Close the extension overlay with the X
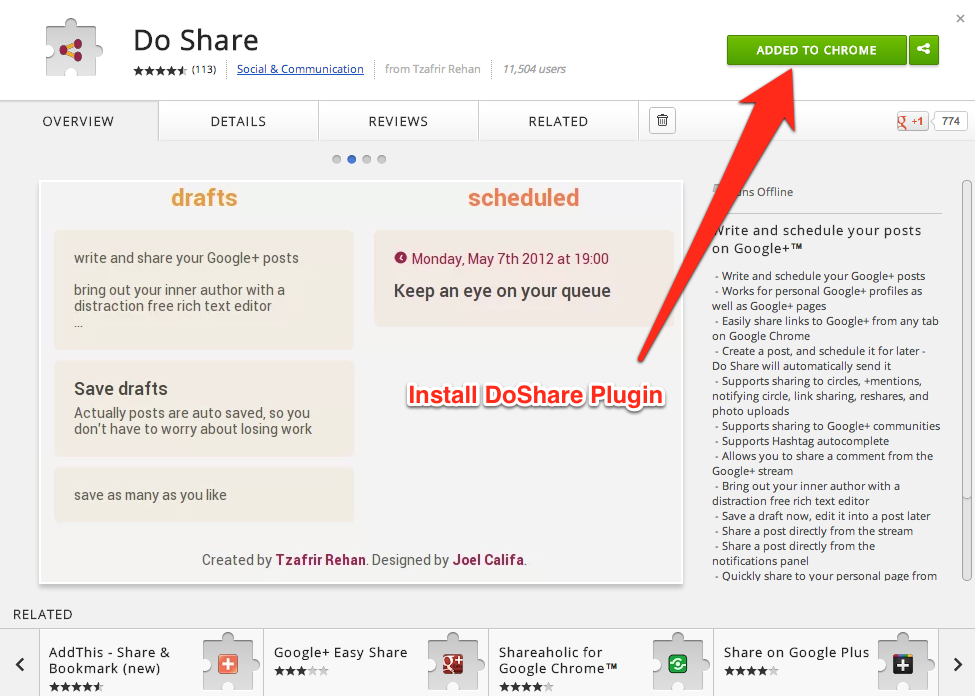 point(960,19)
